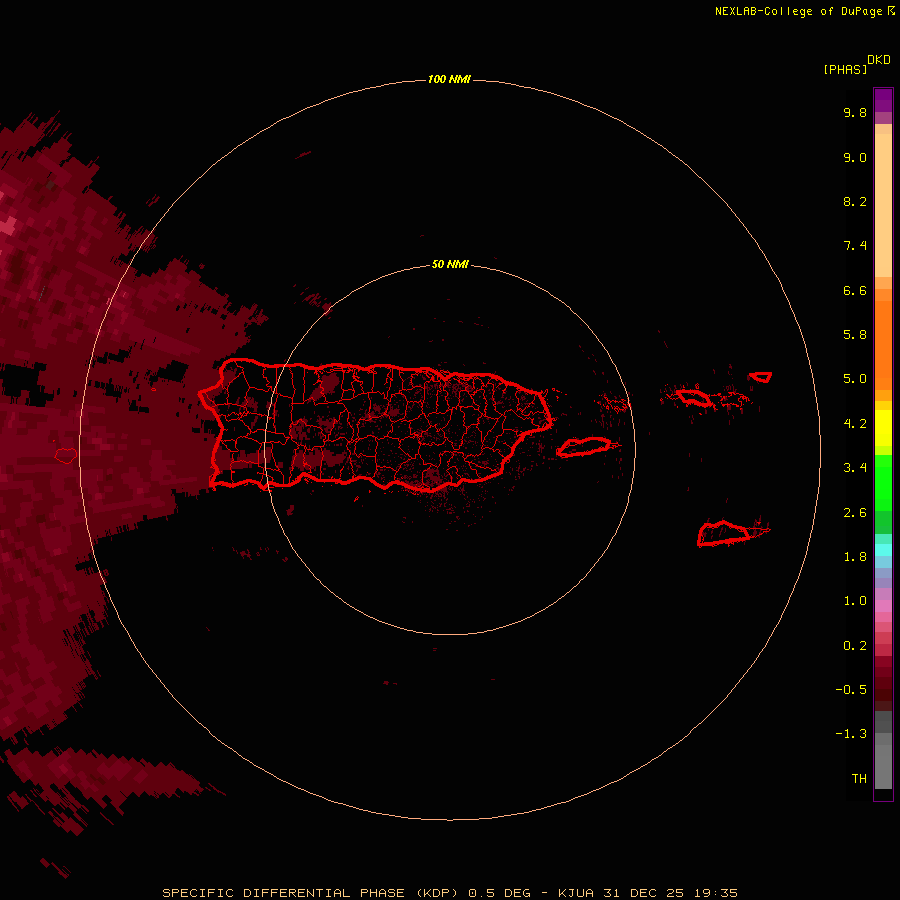Click the 100 NMI range ring label
This screenshot has height=900, width=900.
[x=449, y=79]
